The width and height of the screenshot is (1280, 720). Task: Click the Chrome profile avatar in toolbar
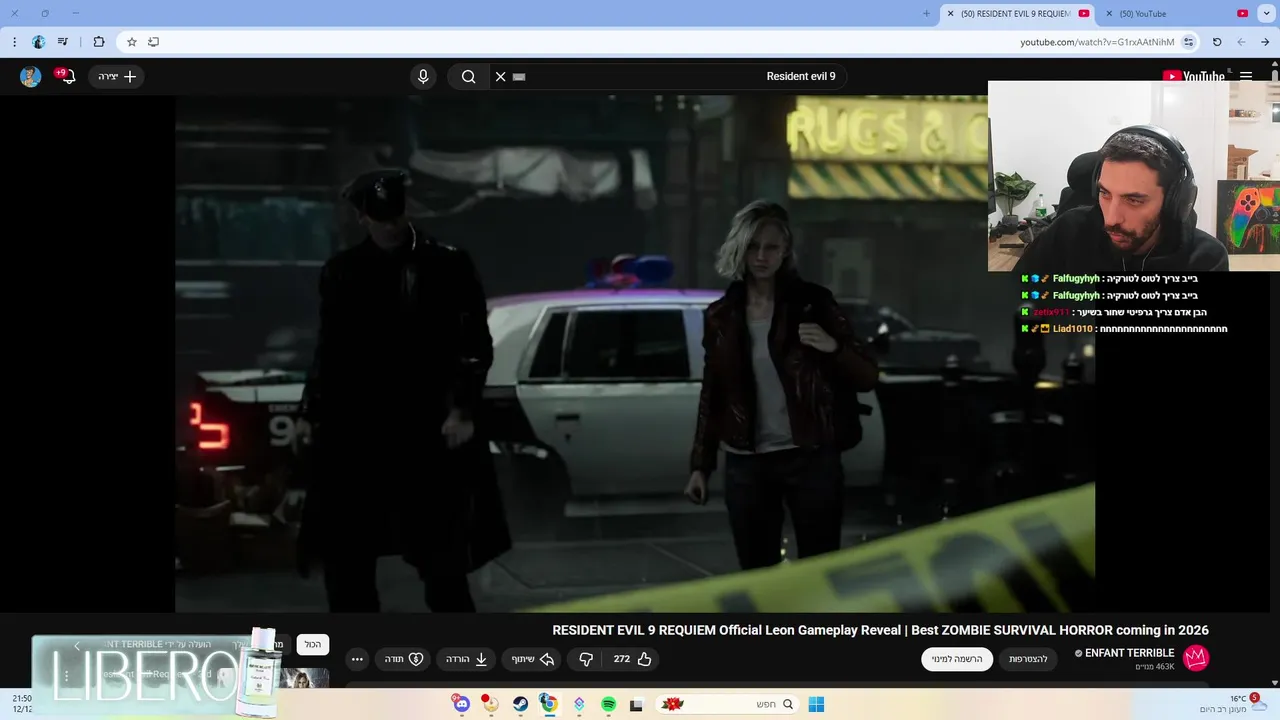pos(39,42)
